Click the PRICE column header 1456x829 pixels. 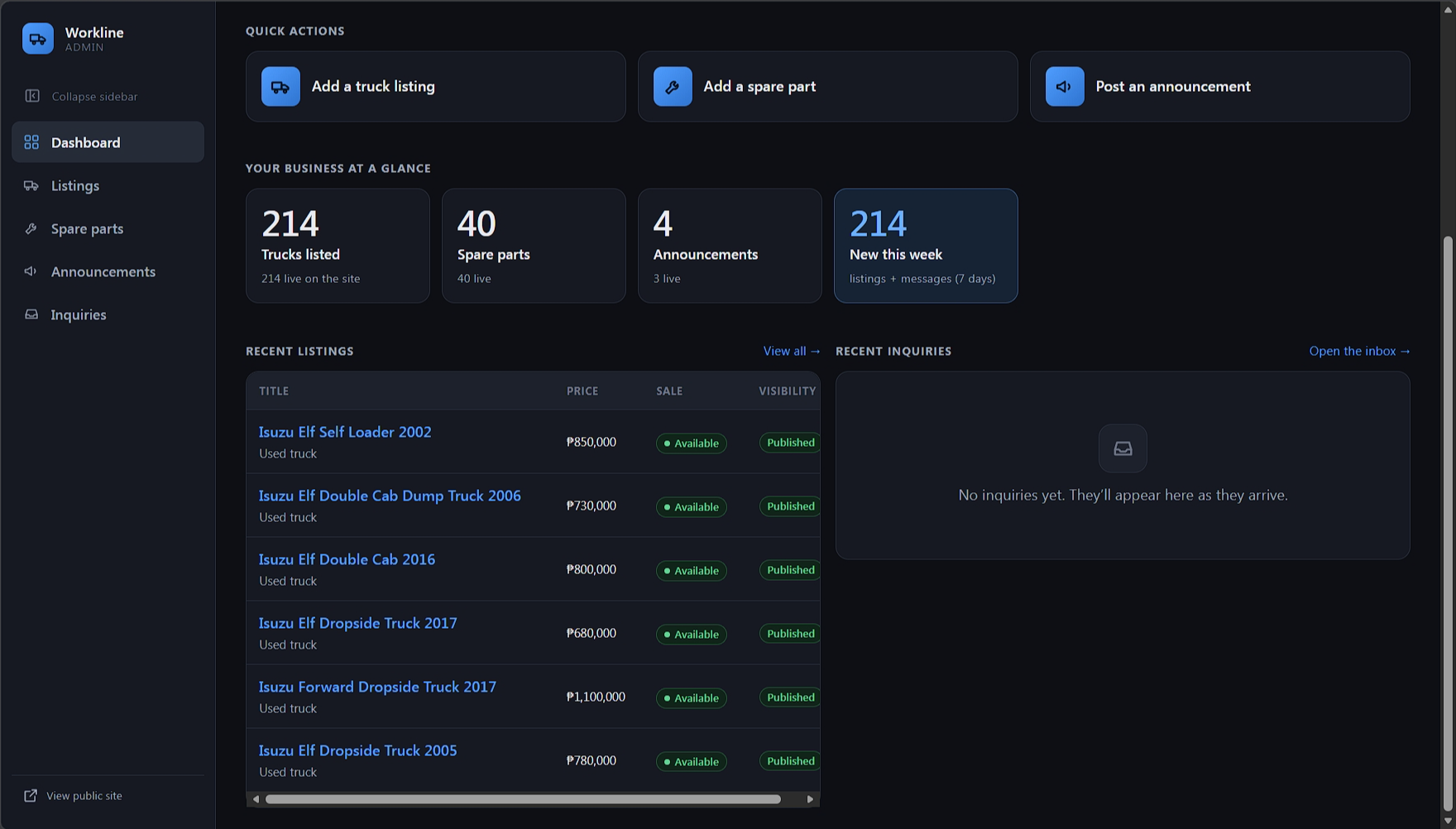click(582, 391)
